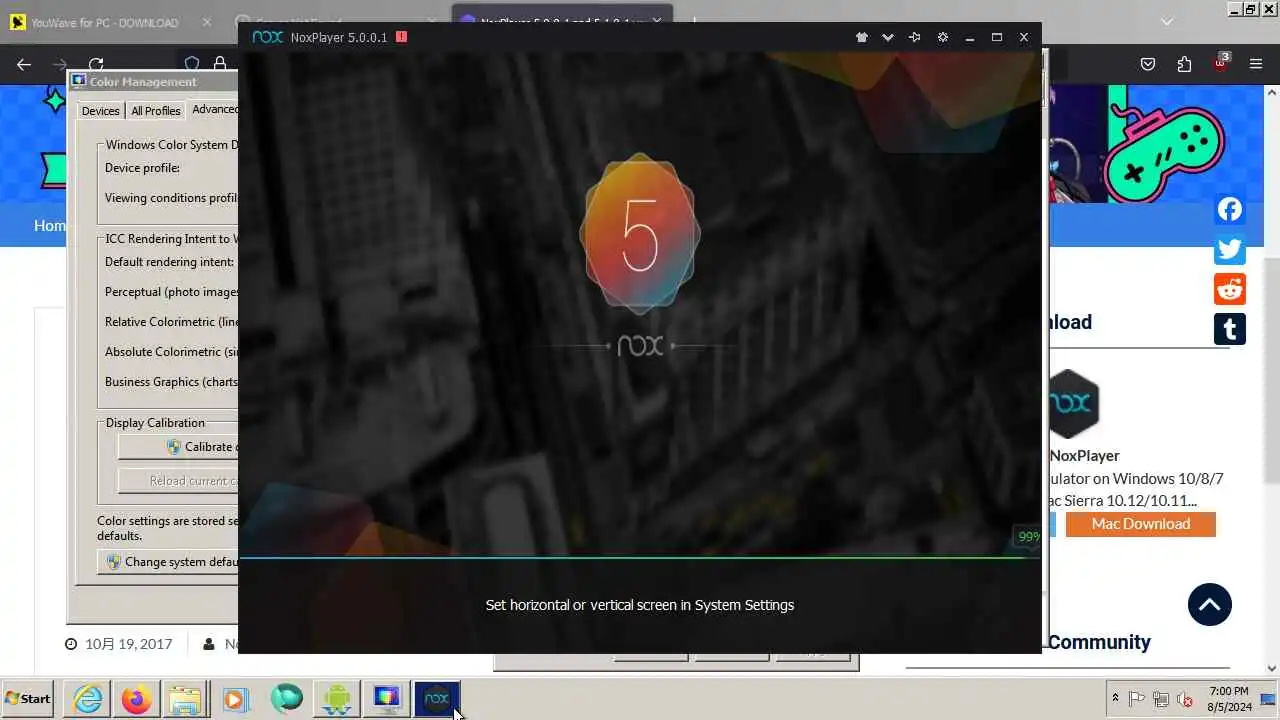This screenshot has width=1280, height=720.
Task: Open NoxPlayer title bar dropdown arrow
Action: (887, 37)
